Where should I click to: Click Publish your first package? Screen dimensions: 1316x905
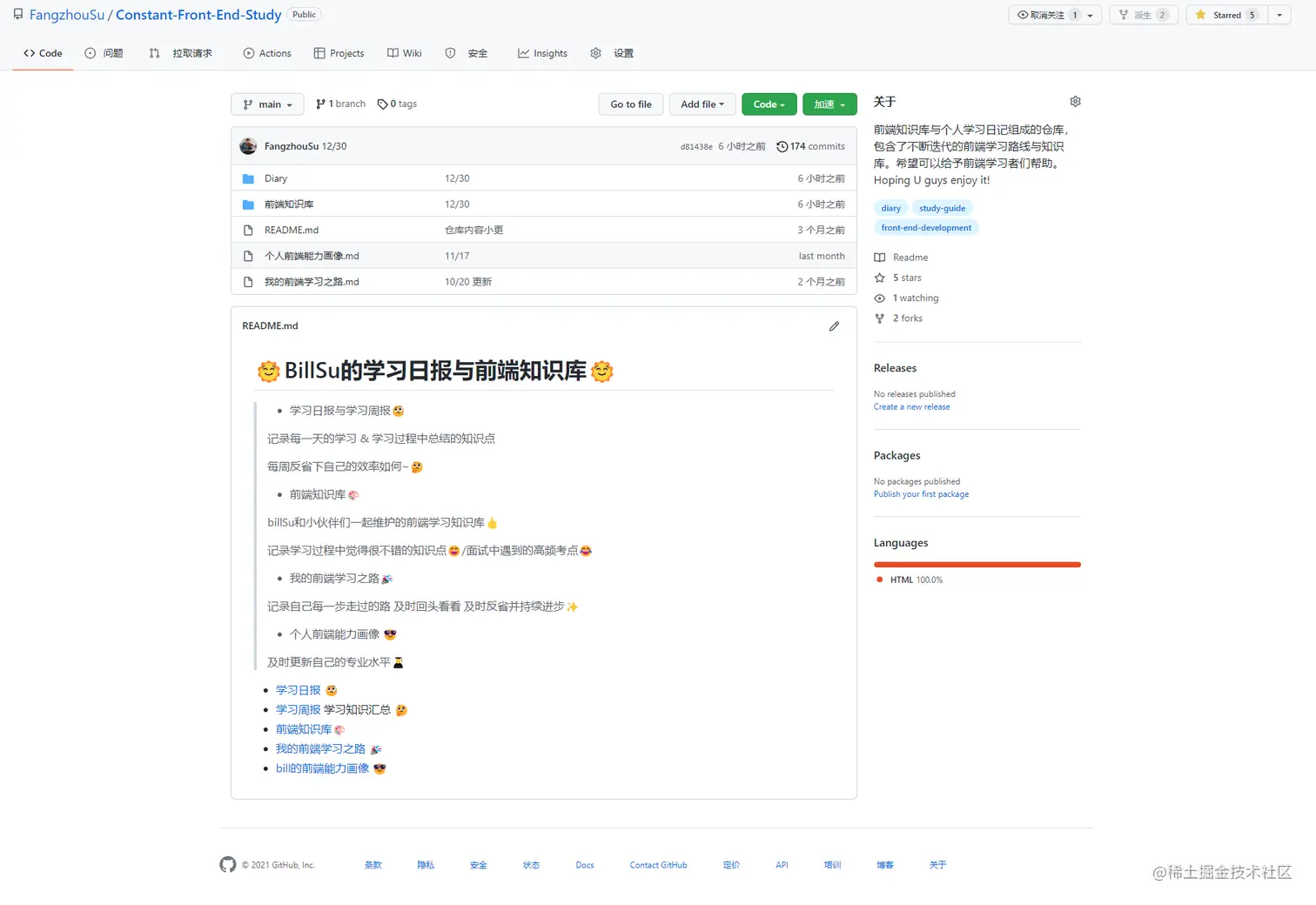tap(921, 494)
